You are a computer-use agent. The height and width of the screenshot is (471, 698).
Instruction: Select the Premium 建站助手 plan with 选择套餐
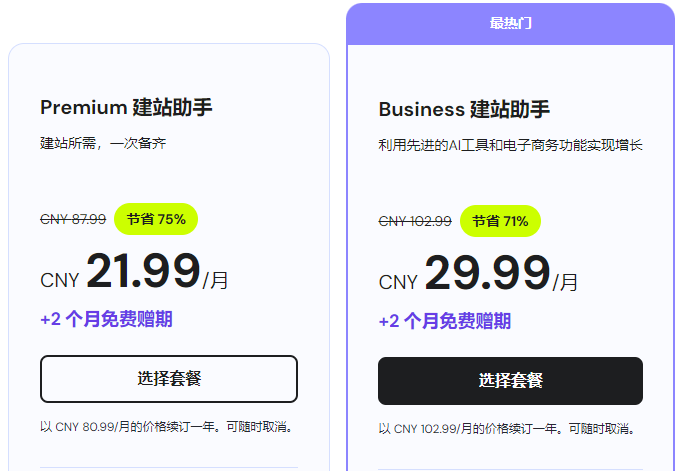tap(169, 379)
